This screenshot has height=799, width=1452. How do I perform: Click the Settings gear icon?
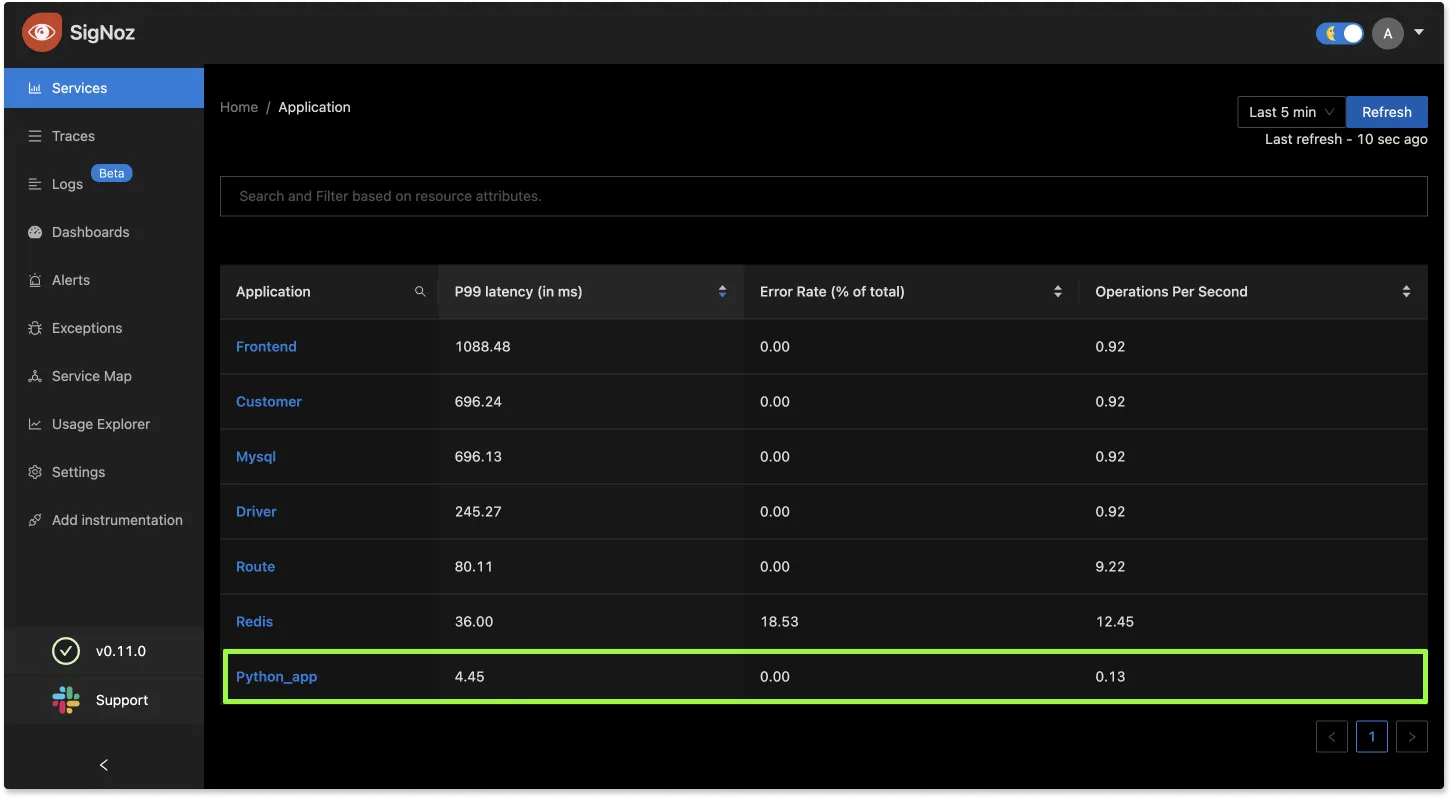tap(35, 472)
